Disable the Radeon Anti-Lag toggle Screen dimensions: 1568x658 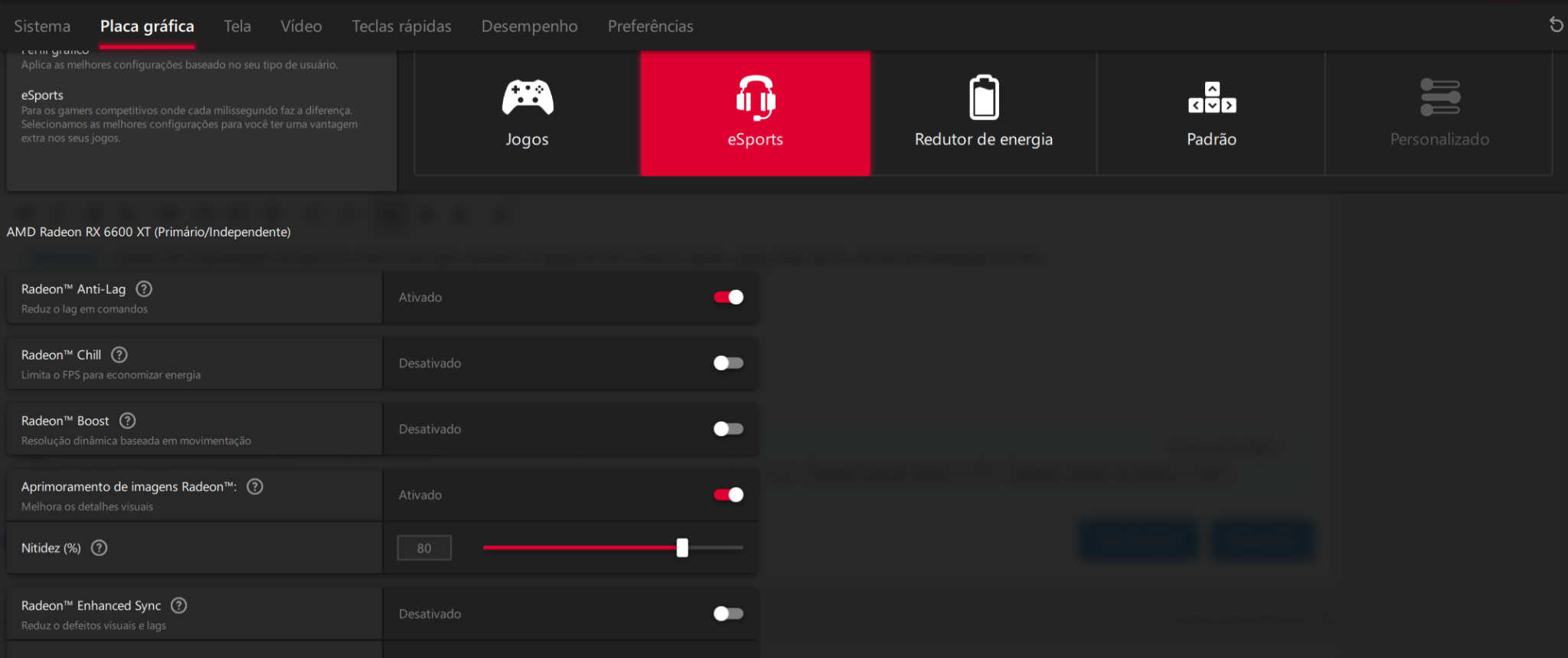pos(728,297)
